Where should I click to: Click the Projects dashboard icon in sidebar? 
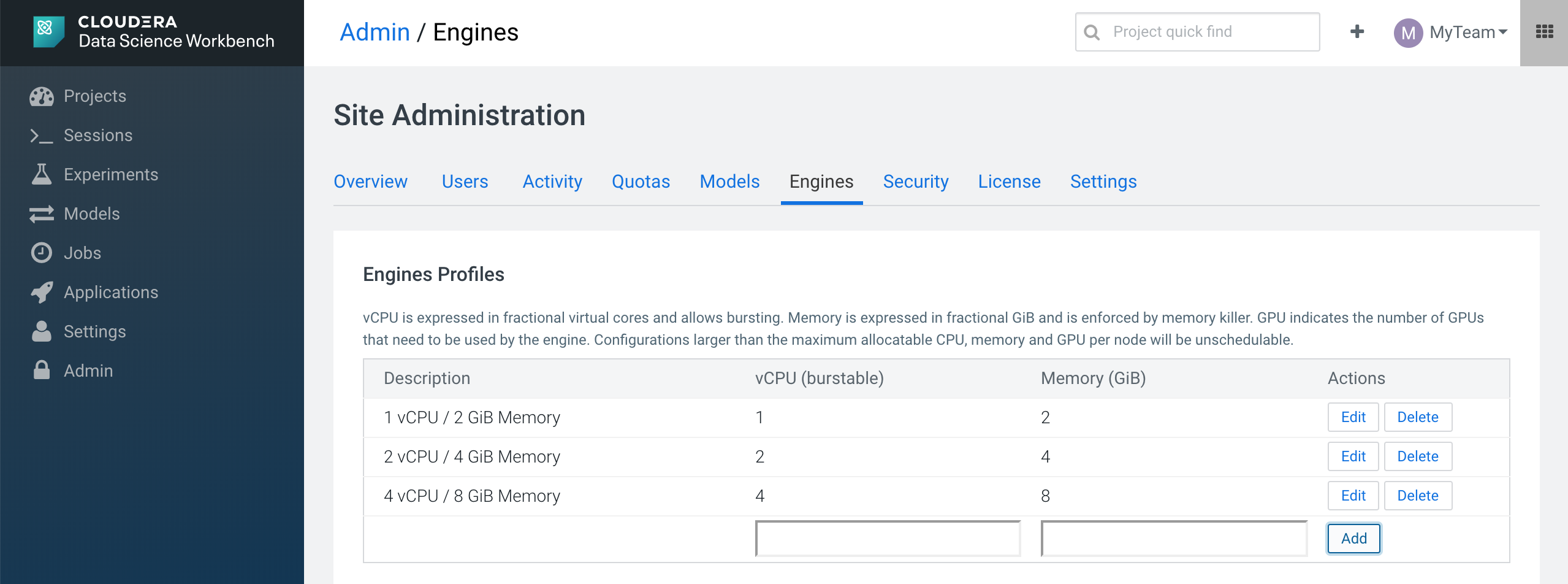tap(42, 96)
